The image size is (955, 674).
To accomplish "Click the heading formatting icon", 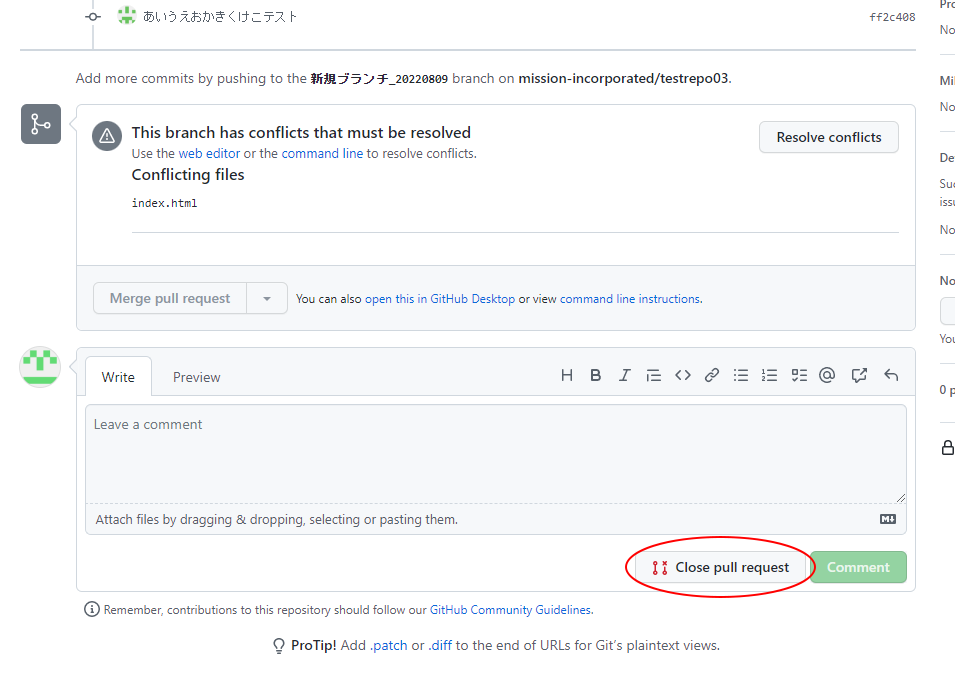I will (567, 376).
